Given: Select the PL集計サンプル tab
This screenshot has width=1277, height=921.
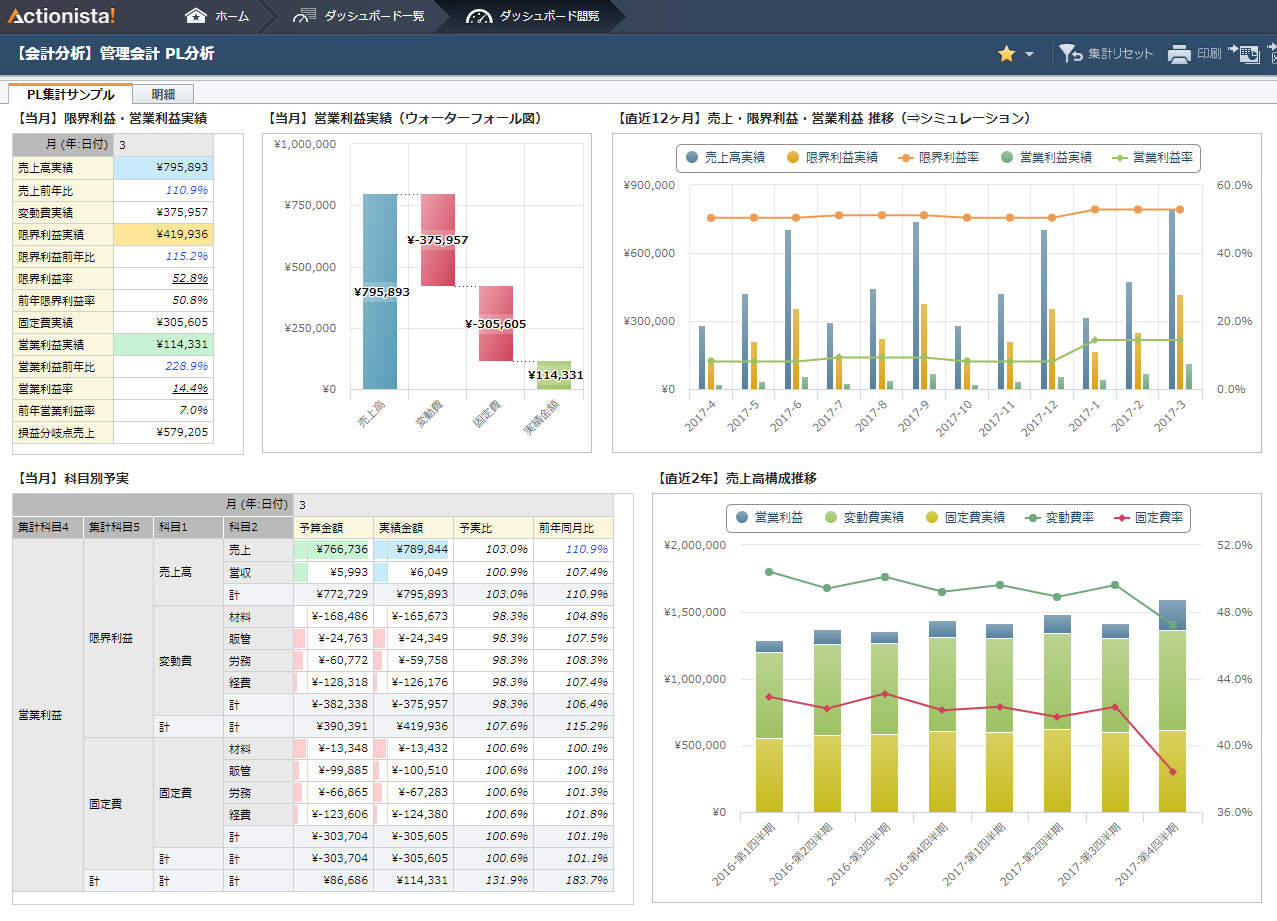Looking at the screenshot, I should pos(70,94).
